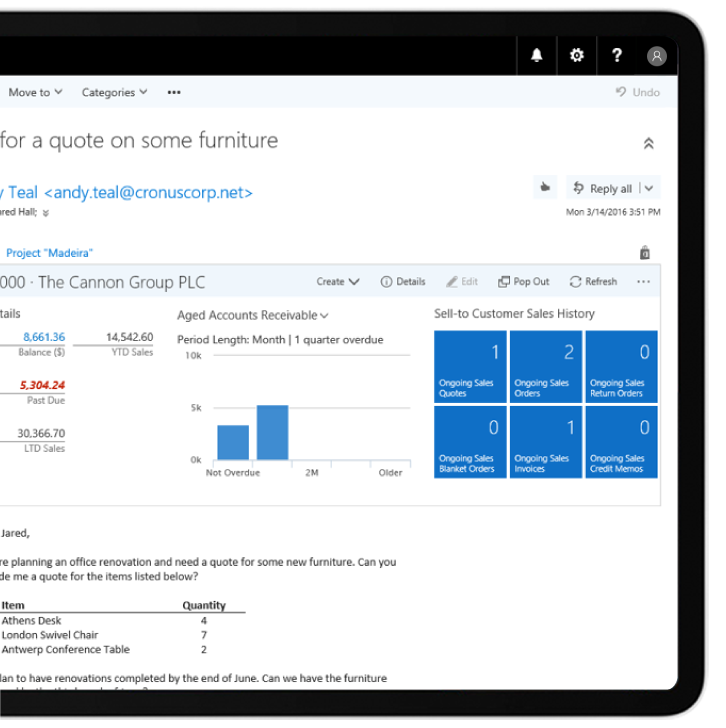Open more actions ellipsis in mail toolbar
Image resolution: width=726 pixels, height=728 pixels.
[174, 92]
